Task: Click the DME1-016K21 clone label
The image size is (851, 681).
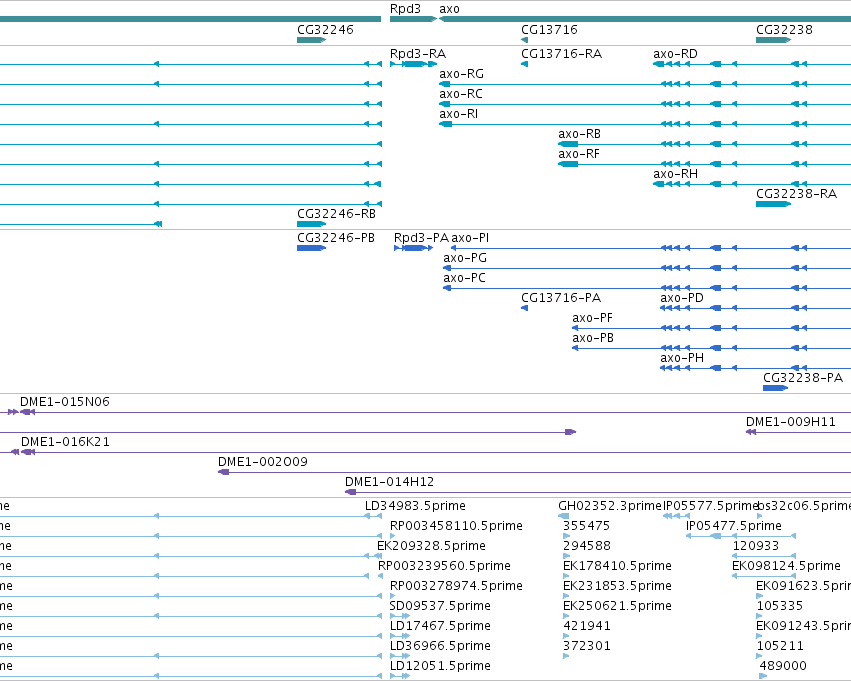Action: [x=65, y=442]
